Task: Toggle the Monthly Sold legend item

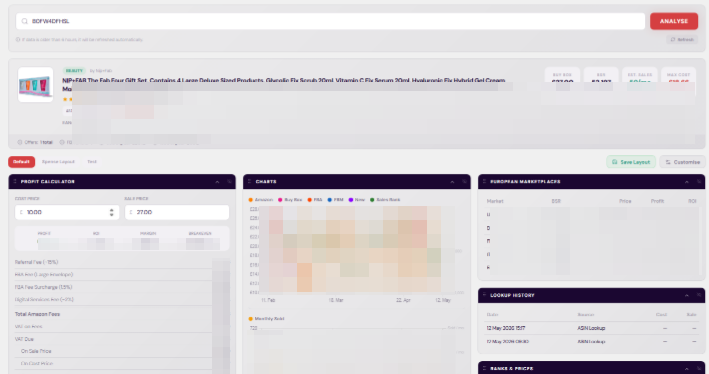Action: point(266,319)
